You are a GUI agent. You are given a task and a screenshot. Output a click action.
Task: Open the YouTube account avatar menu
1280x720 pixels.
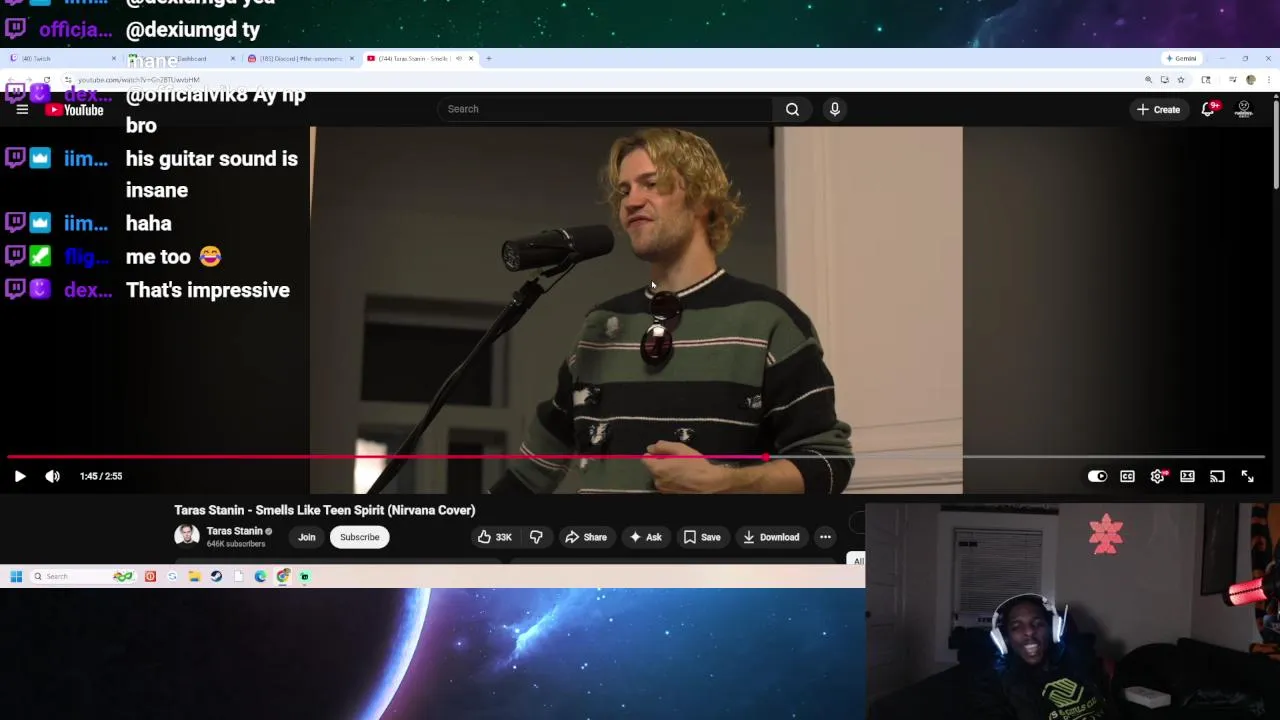click(x=1244, y=109)
